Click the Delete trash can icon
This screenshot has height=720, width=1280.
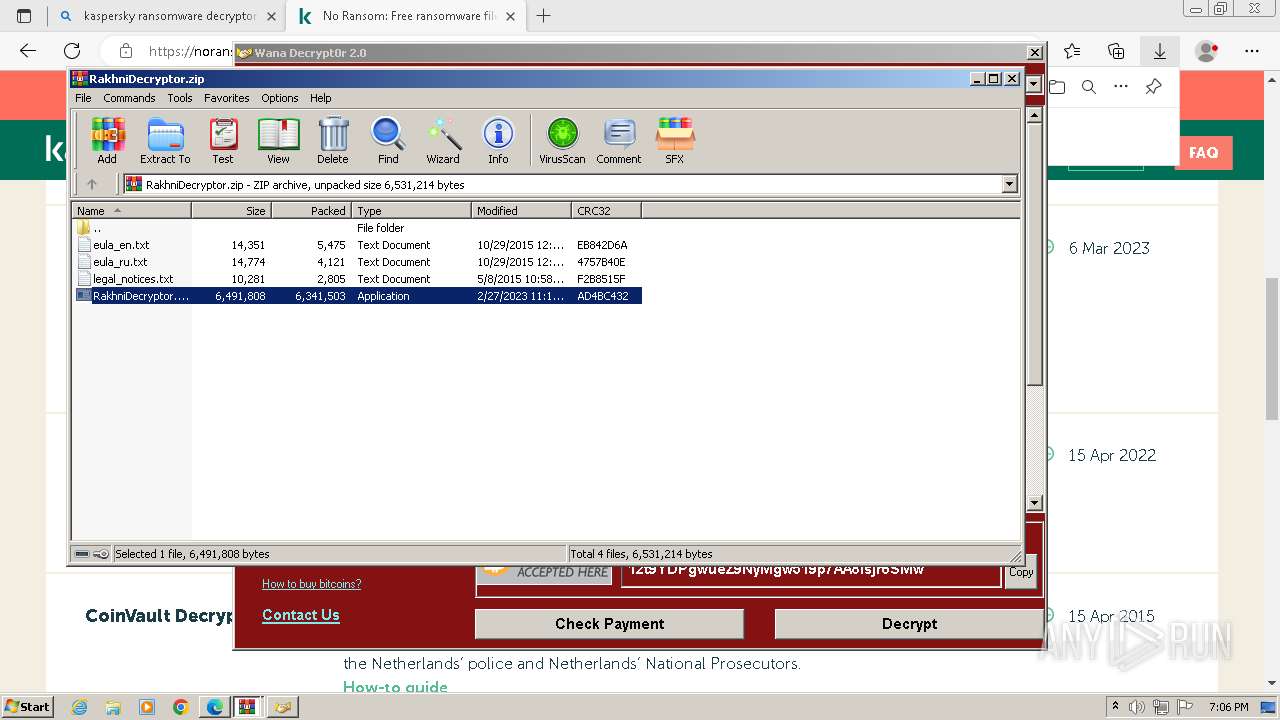pos(333,140)
